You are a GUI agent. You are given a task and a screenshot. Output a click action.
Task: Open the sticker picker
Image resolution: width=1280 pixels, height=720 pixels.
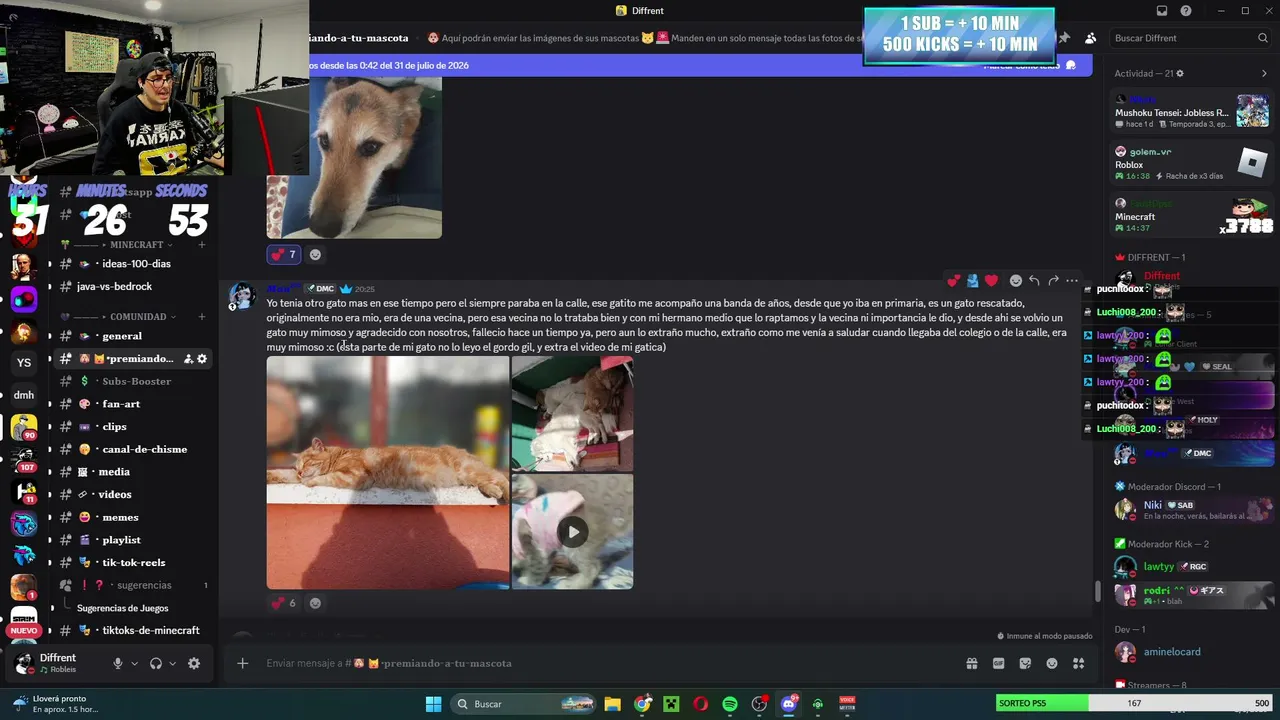[1025, 663]
